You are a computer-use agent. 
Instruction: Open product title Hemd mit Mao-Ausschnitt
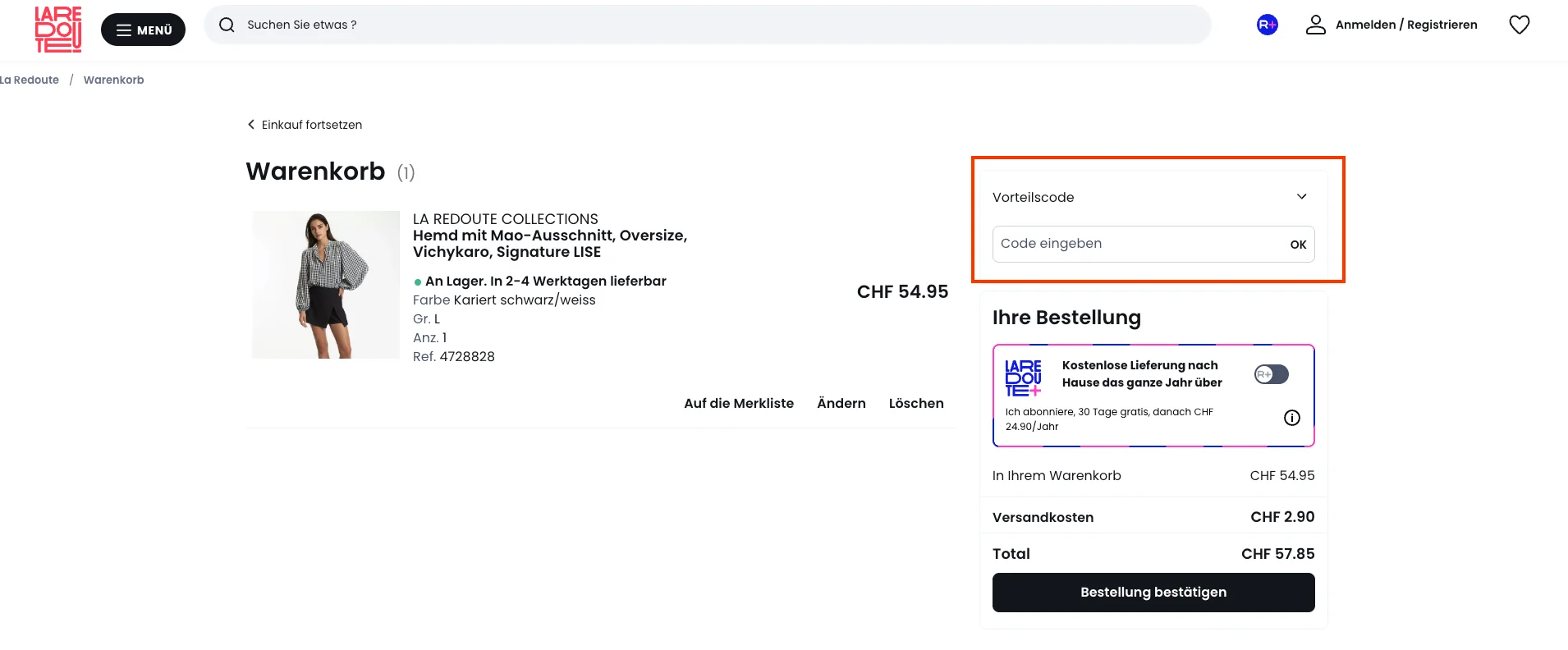tap(550, 244)
